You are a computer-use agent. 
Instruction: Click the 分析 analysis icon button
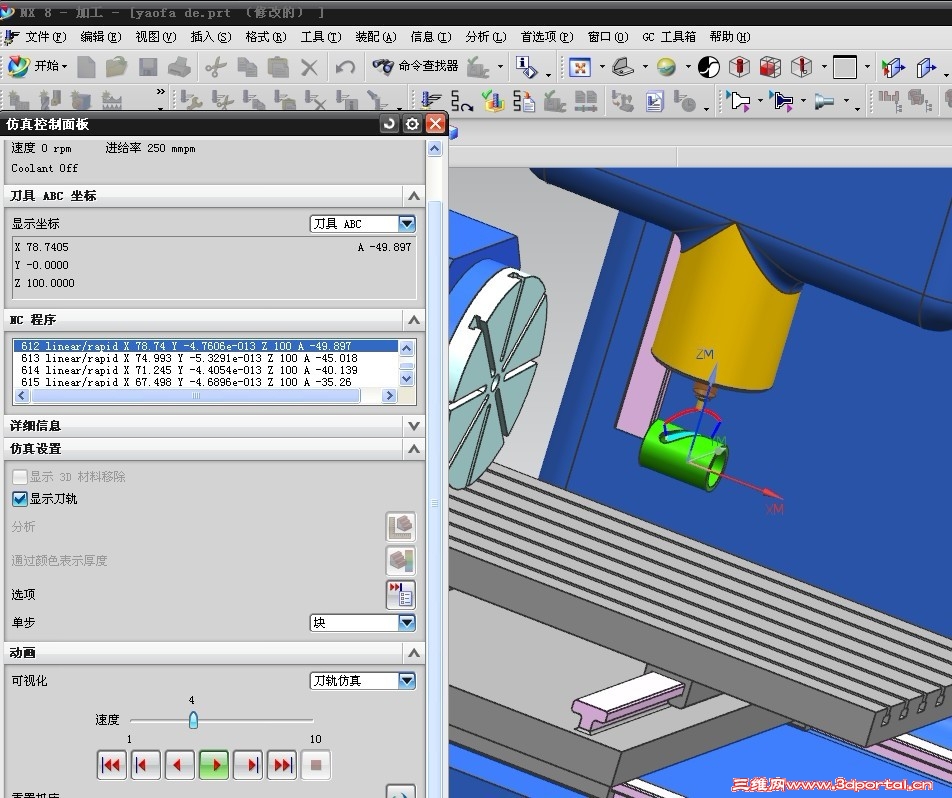[401, 527]
